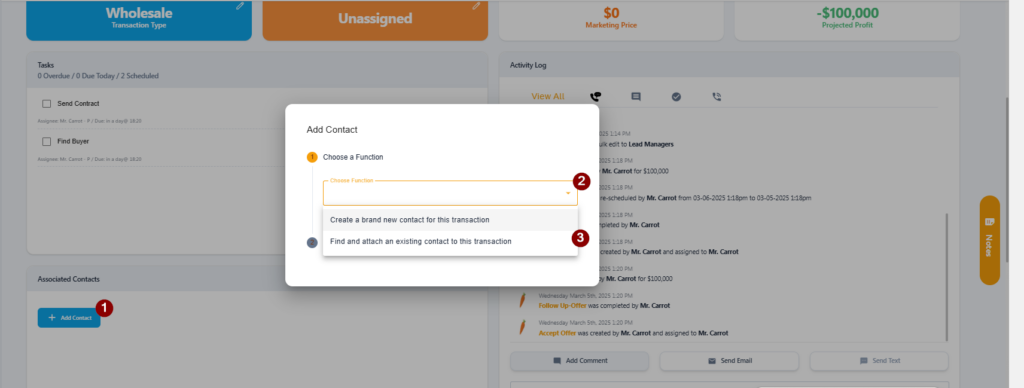Viewport: 1024px width, 388px height.
Task: Check the Send Contract task checkbox
Action: coord(46,104)
